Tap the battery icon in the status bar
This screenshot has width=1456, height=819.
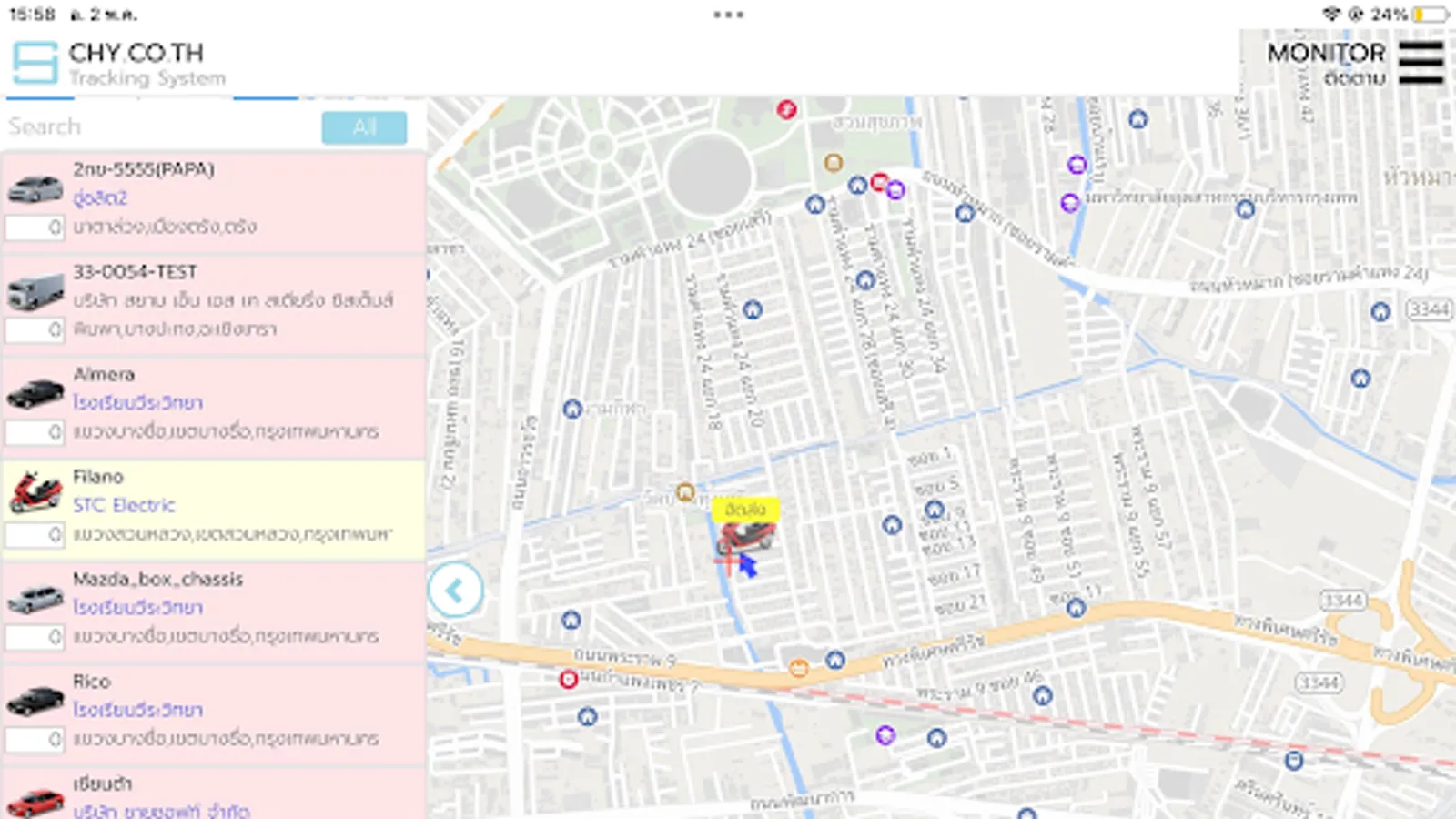pyautogui.click(x=1431, y=15)
